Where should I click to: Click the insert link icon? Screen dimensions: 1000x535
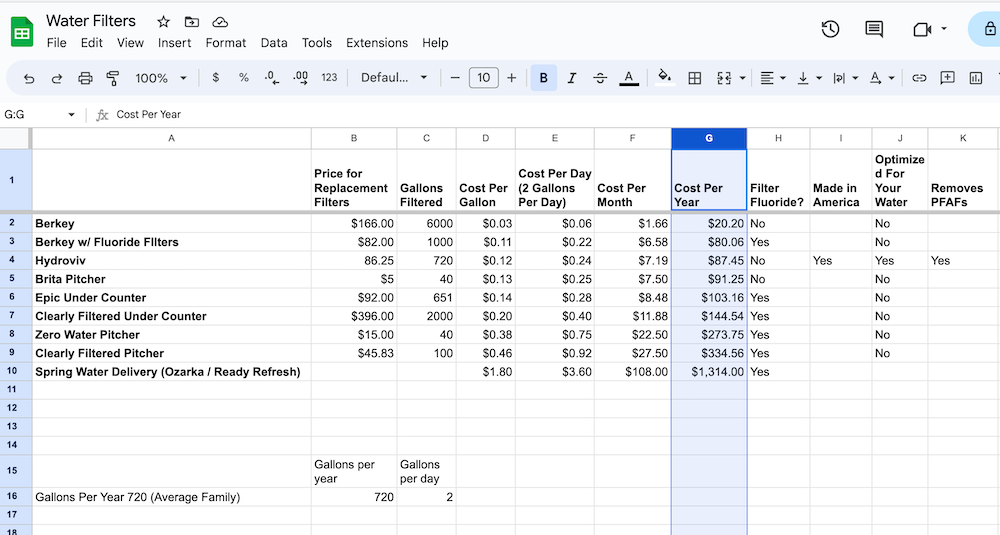pos(919,78)
